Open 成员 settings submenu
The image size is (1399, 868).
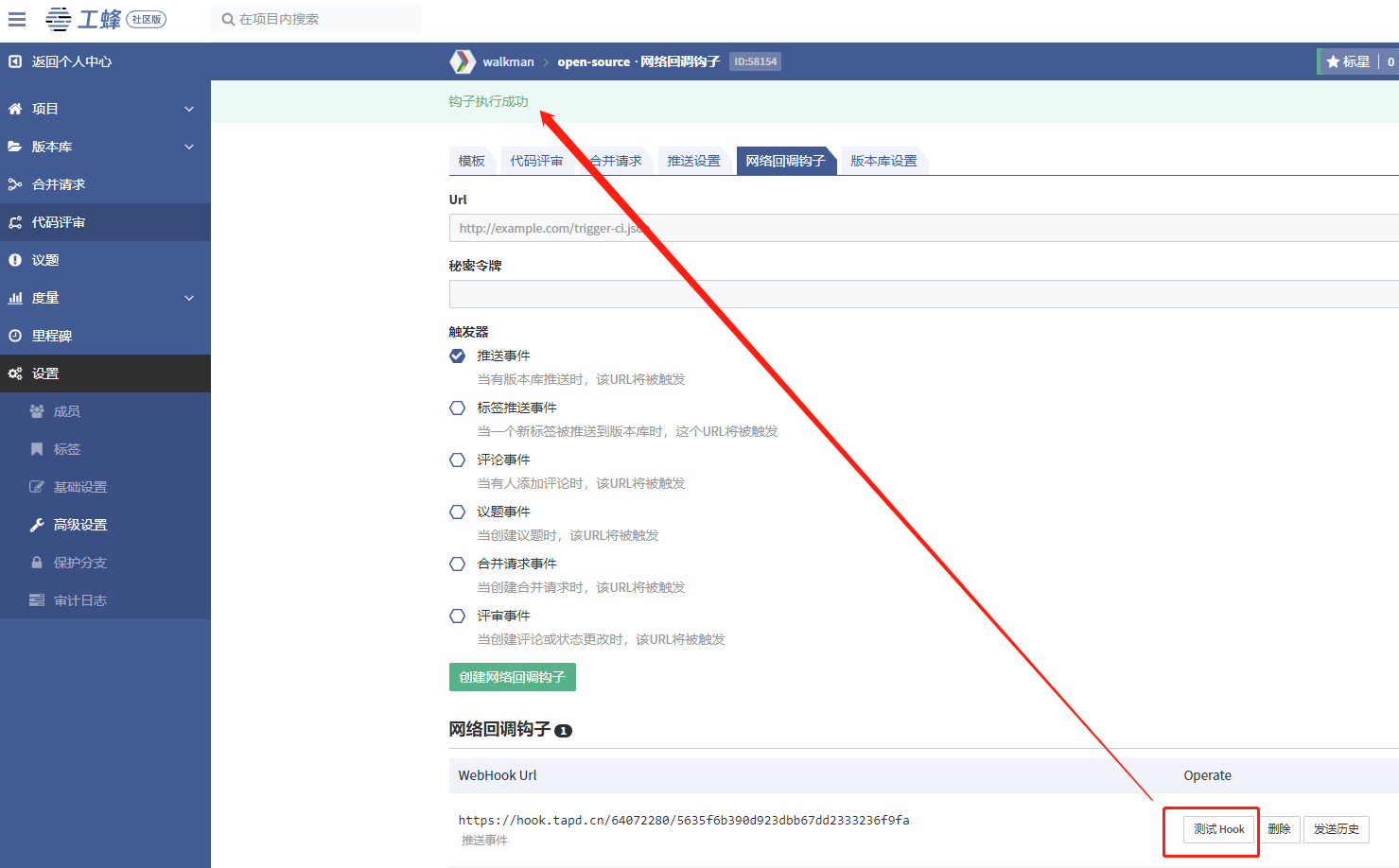(x=105, y=411)
